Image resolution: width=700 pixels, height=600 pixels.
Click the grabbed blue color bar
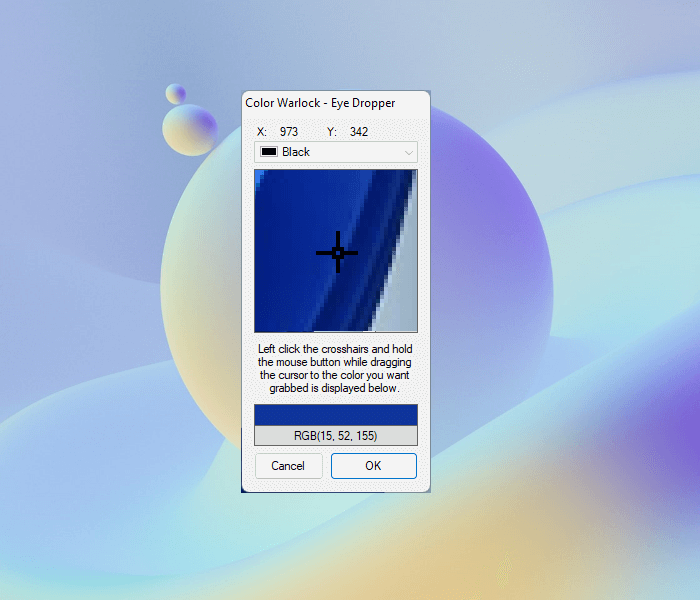[336, 415]
